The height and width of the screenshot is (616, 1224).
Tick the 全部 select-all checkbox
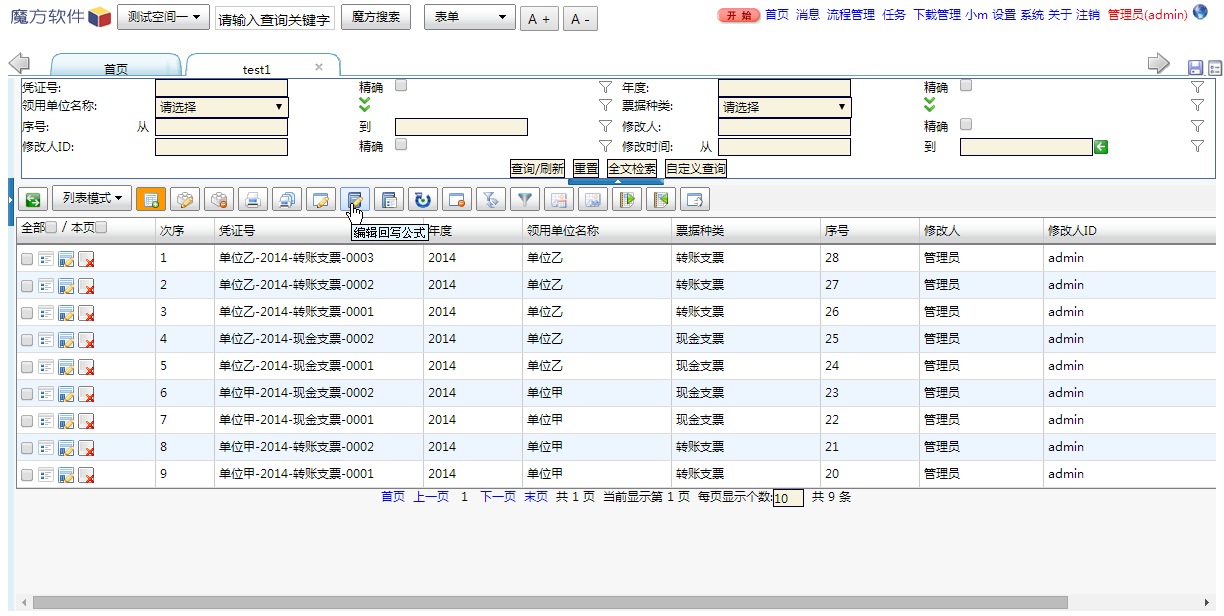coord(51,227)
